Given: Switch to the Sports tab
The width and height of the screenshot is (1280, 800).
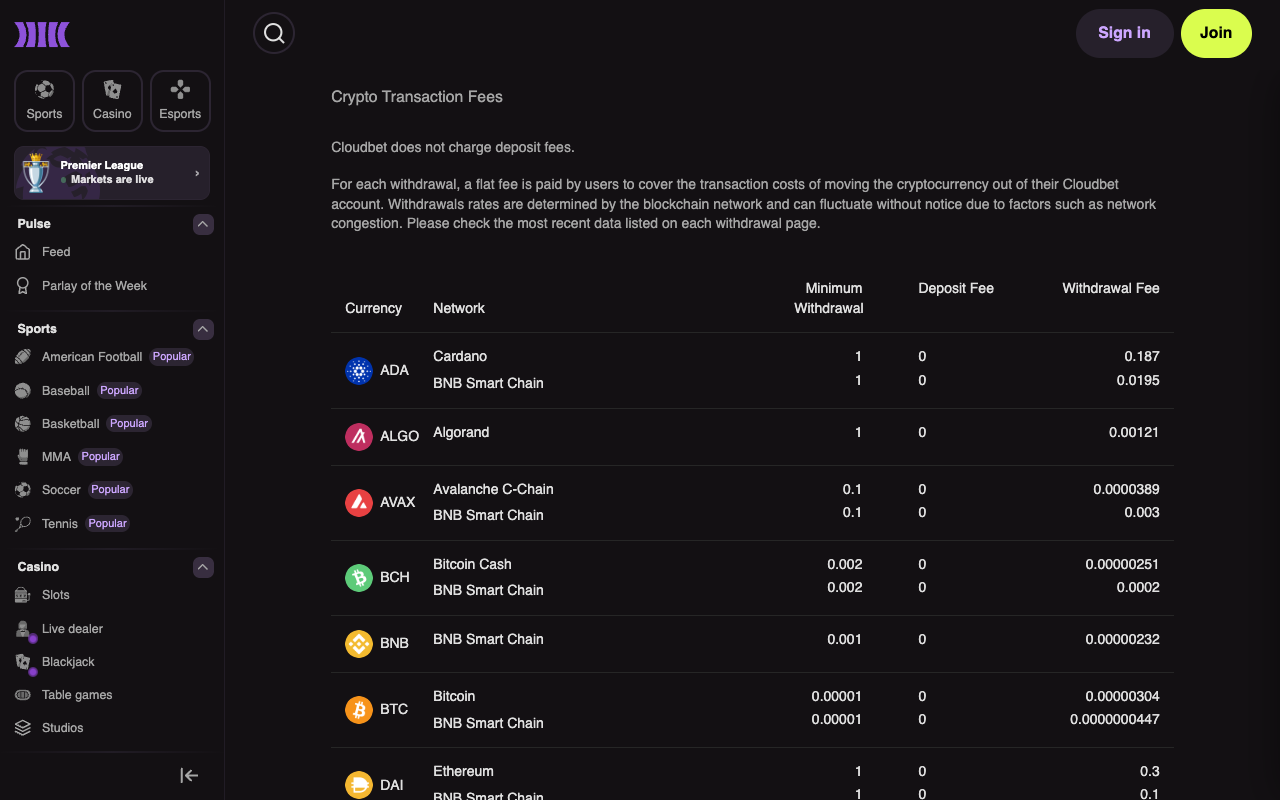Looking at the screenshot, I should point(44,101).
